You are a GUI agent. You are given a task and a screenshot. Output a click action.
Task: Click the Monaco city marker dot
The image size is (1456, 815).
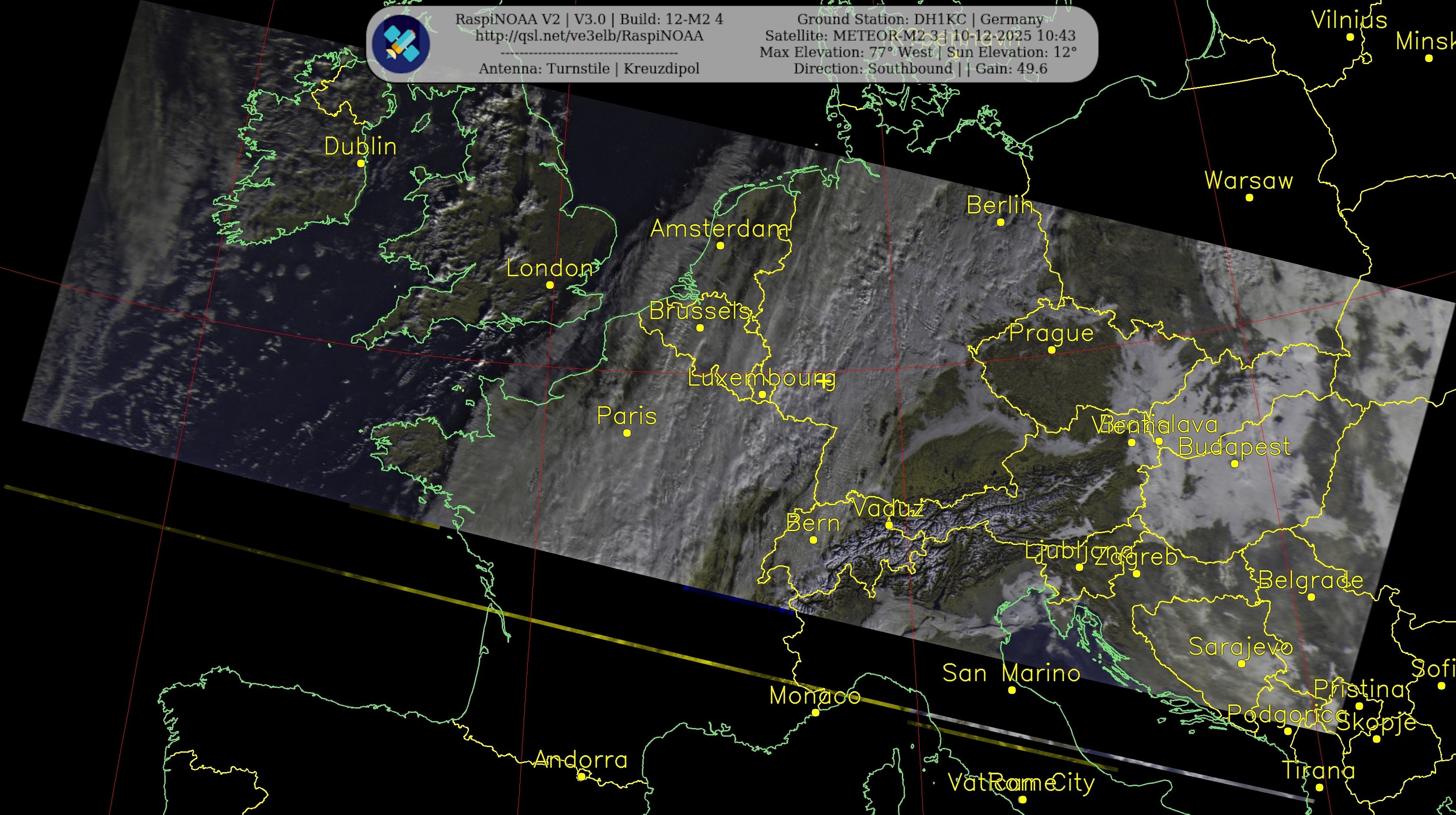(x=816, y=712)
